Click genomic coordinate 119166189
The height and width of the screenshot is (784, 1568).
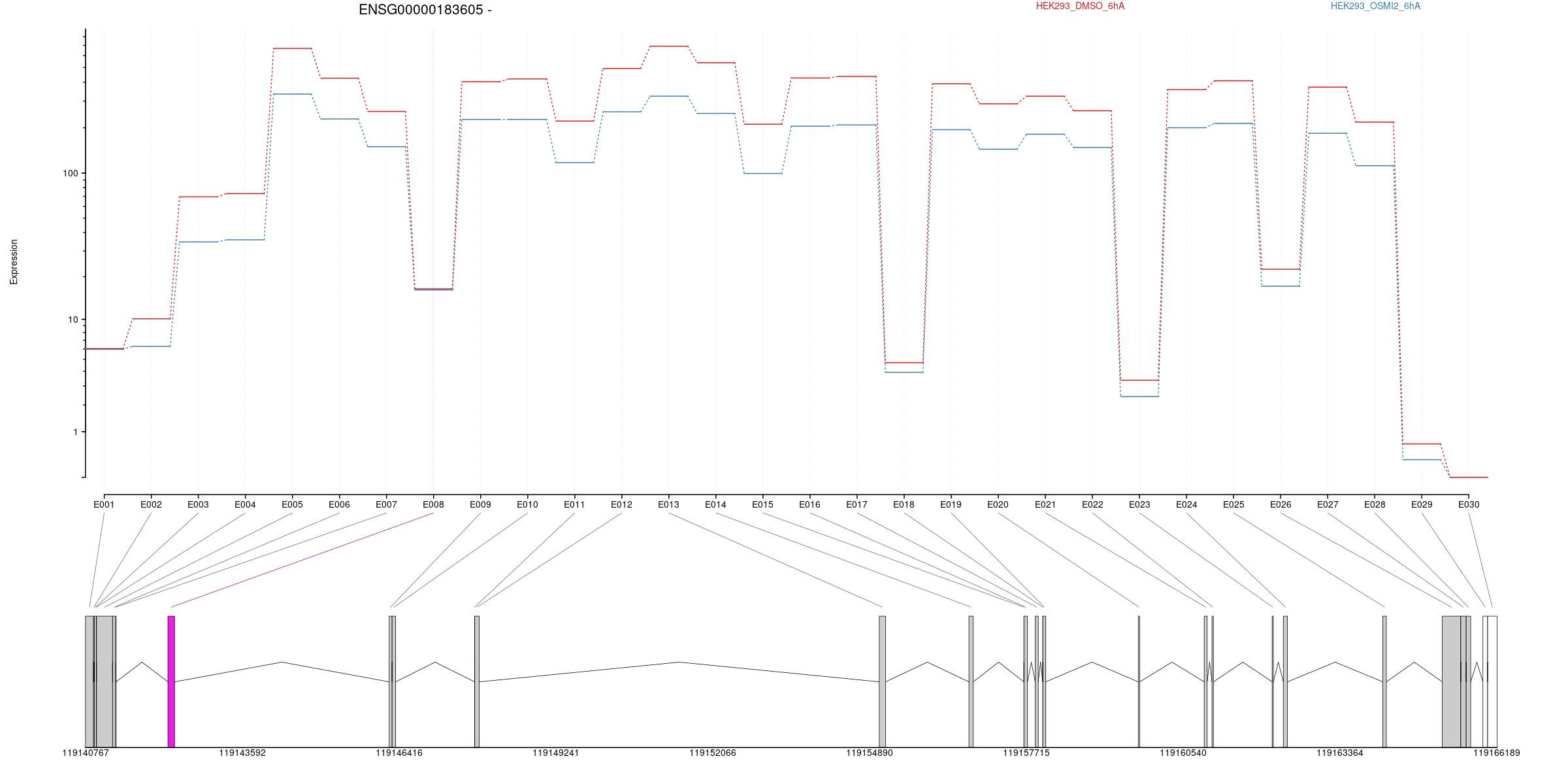1497,753
